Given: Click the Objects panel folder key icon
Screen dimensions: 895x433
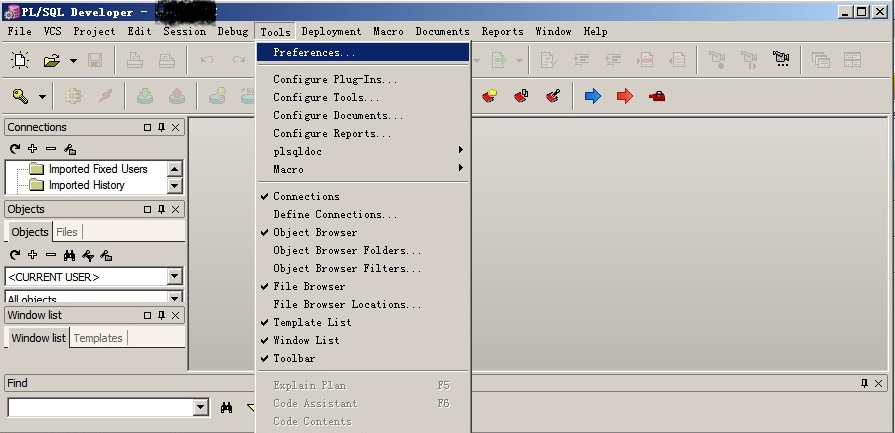Looking at the screenshot, I should coord(106,256).
